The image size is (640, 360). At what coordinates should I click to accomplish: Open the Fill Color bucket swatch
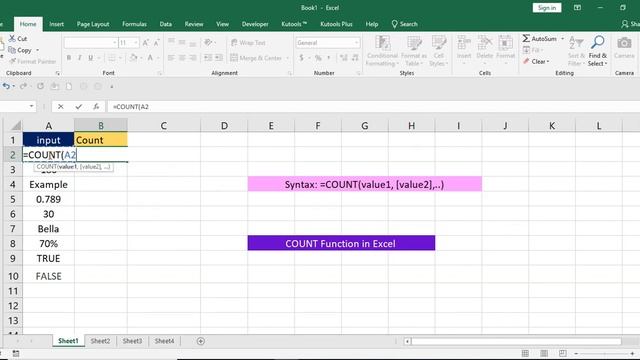click(x=133, y=58)
